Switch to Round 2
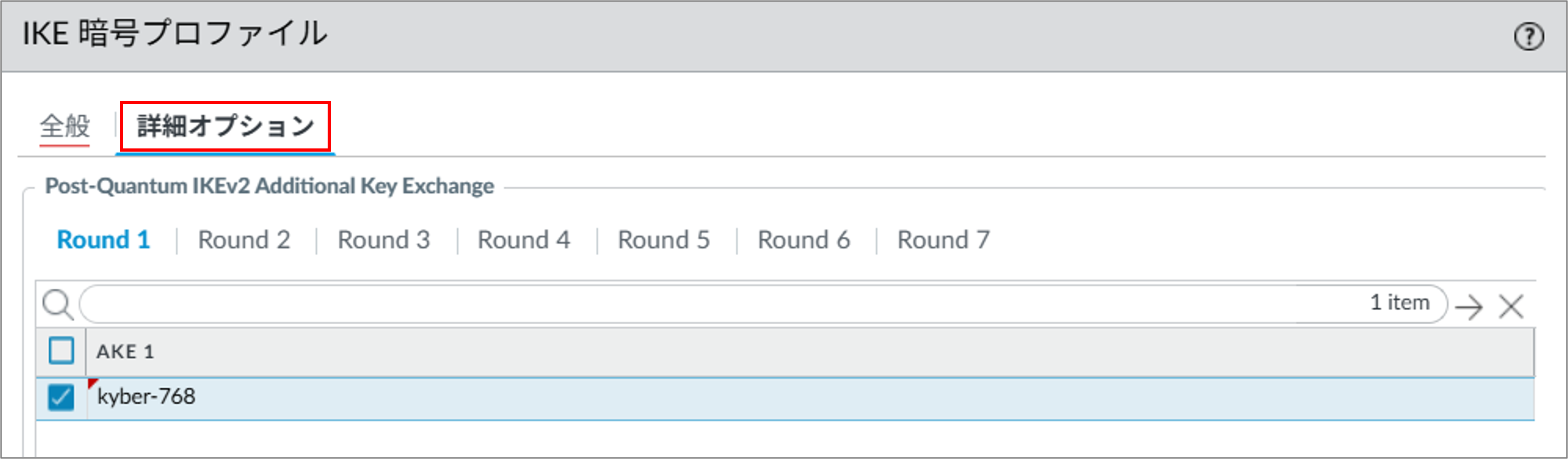The width and height of the screenshot is (1568, 459). (x=244, y=240)
